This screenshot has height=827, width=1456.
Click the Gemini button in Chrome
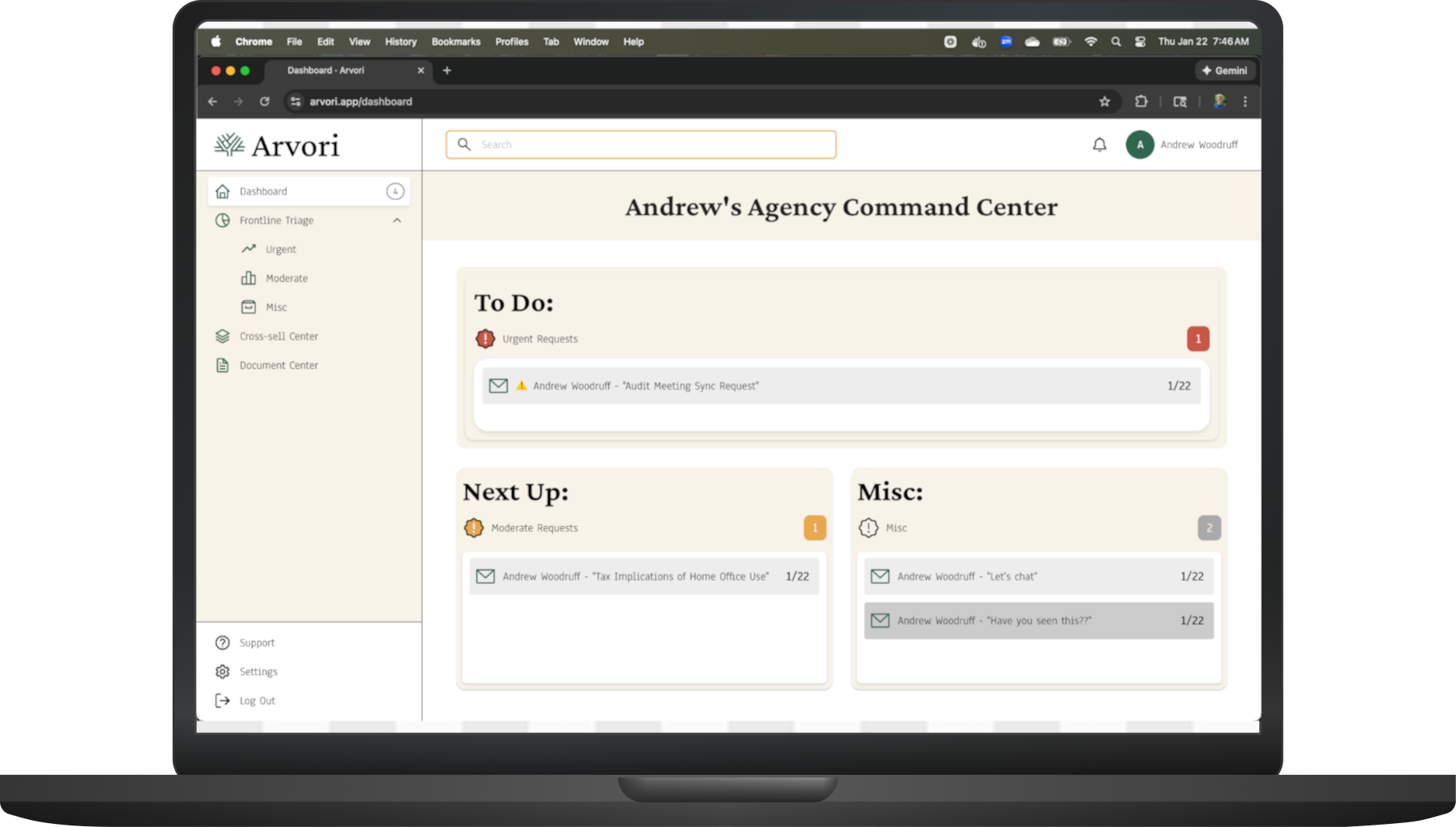tap(1224, 70)
